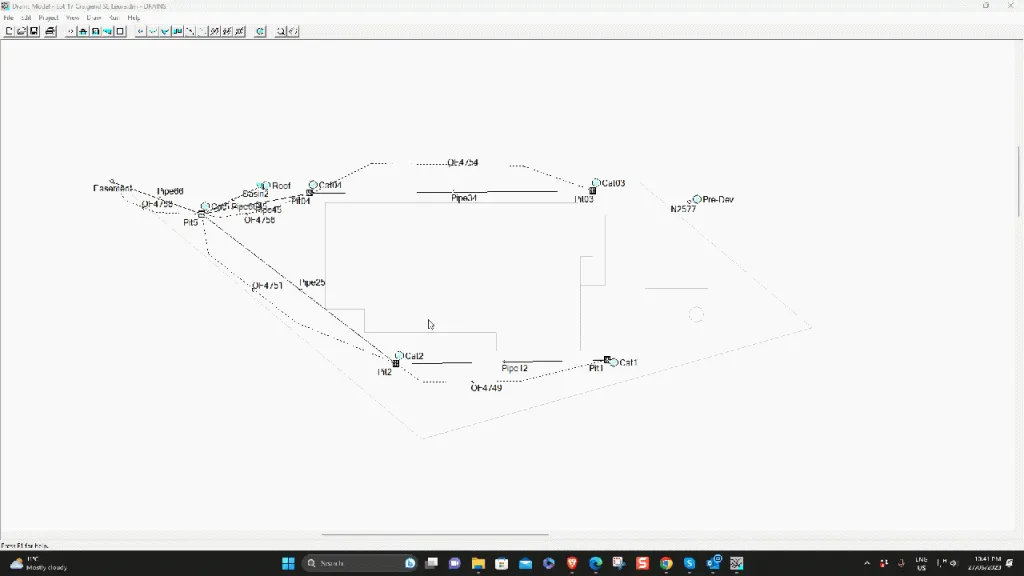The height and width of the screenshot is (576, 1024).
Task: Open the View menu
Action: pos(72,18)
